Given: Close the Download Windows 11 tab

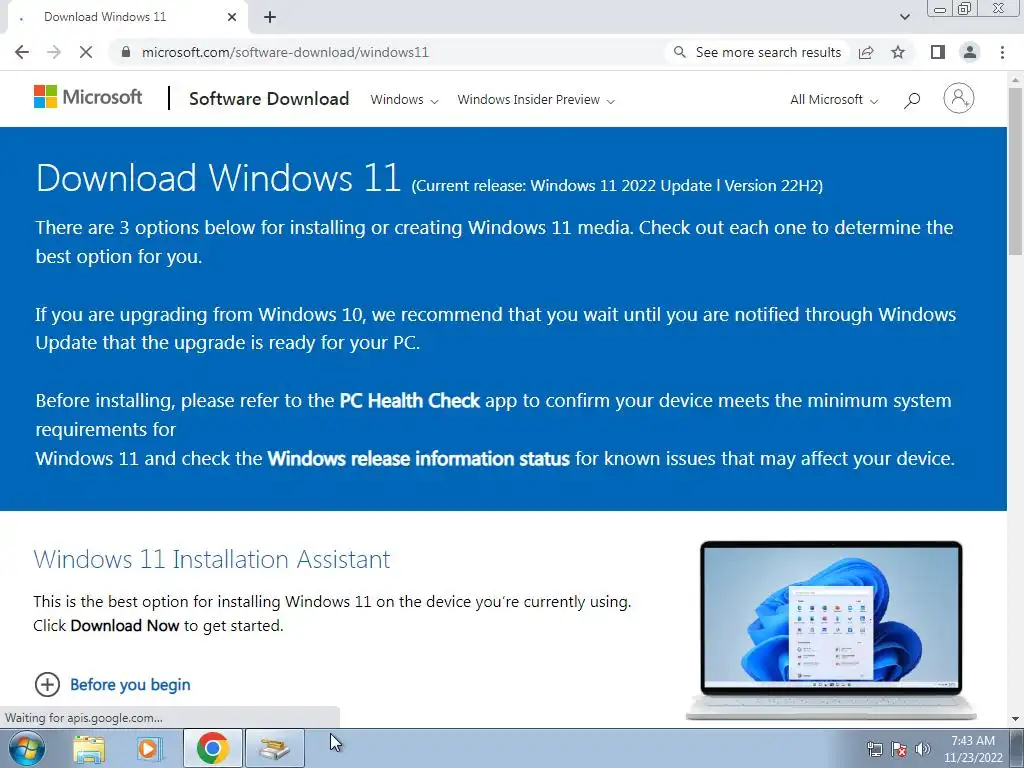Looking at the screenshot, I should 232,17.
